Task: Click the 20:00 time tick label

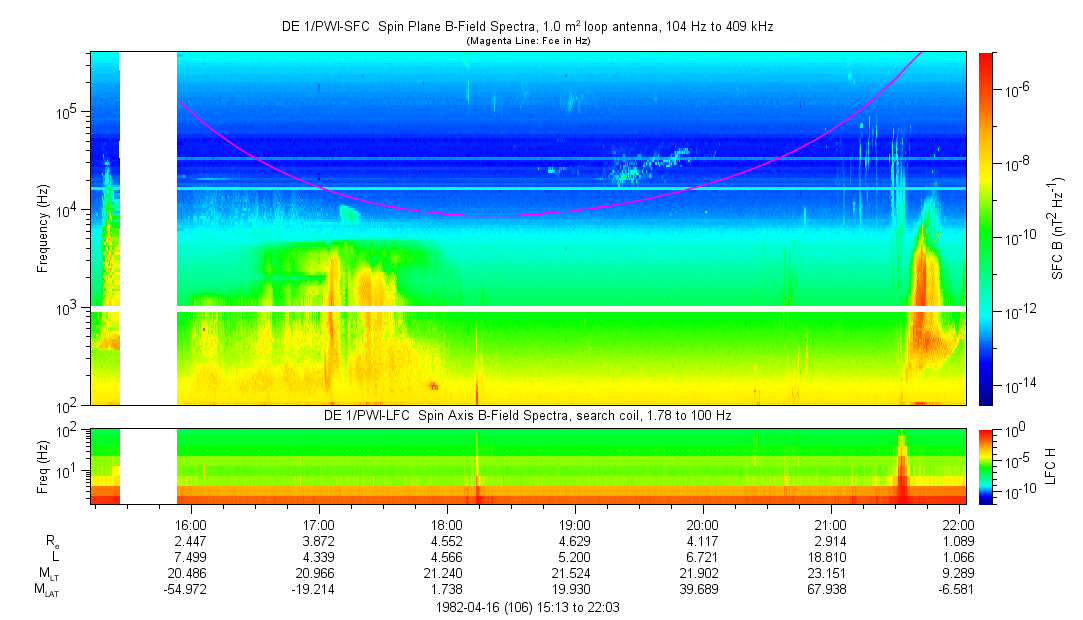Action: point(702,524)
